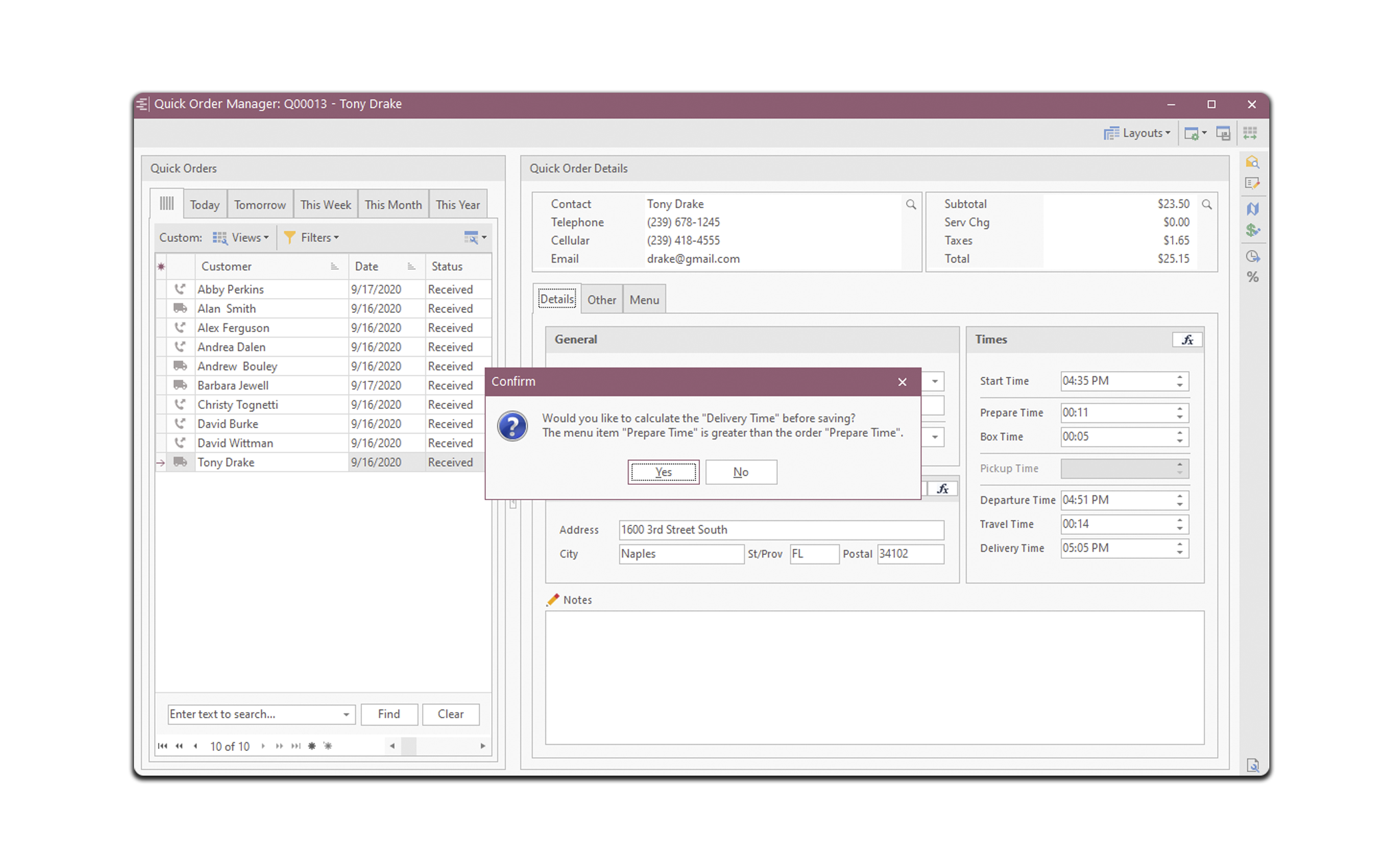Click the grid scrollbar right arrow

pyautogui.click(x=483, y=746)
